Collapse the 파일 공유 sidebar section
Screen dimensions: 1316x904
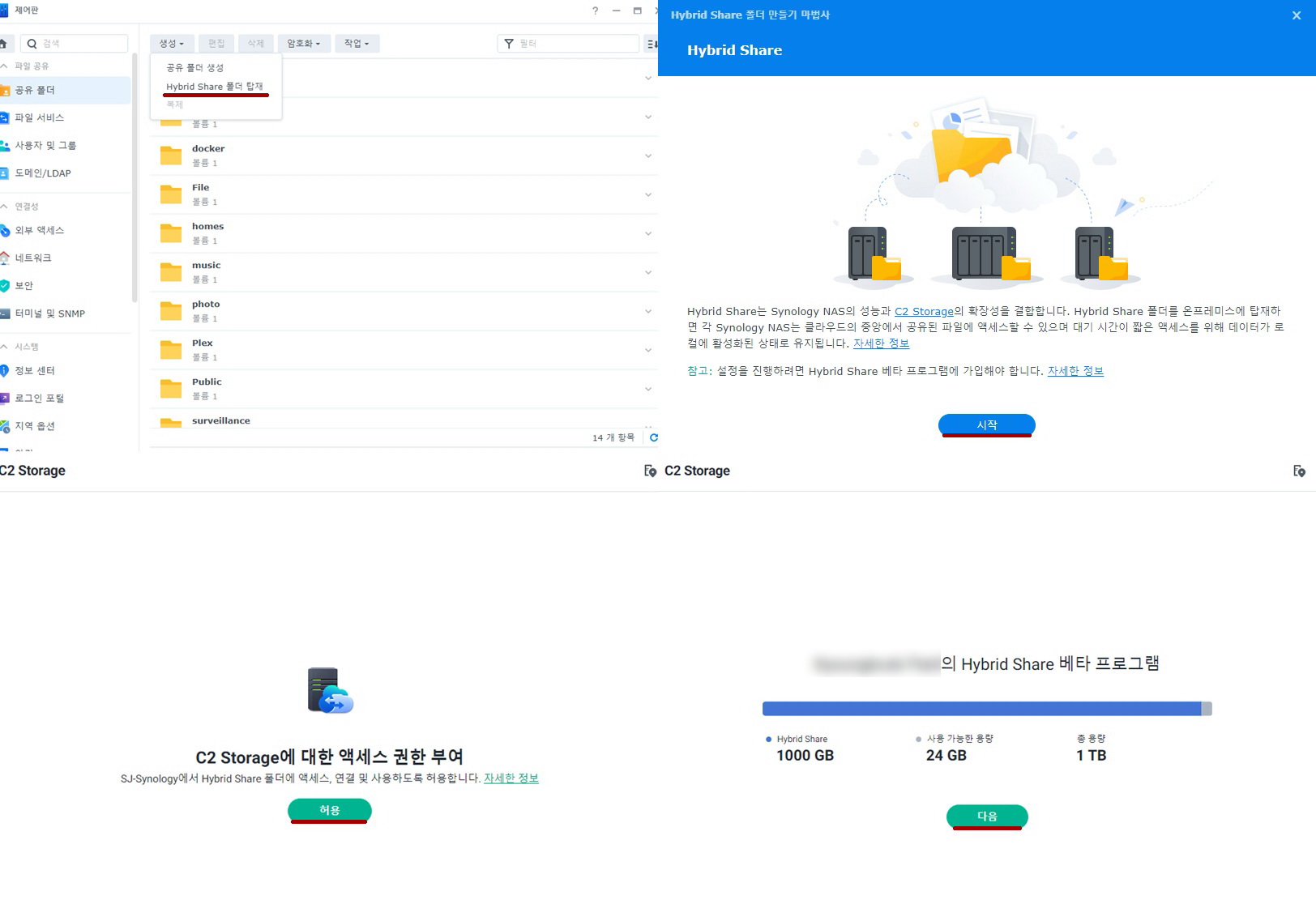tap(4, 66)
